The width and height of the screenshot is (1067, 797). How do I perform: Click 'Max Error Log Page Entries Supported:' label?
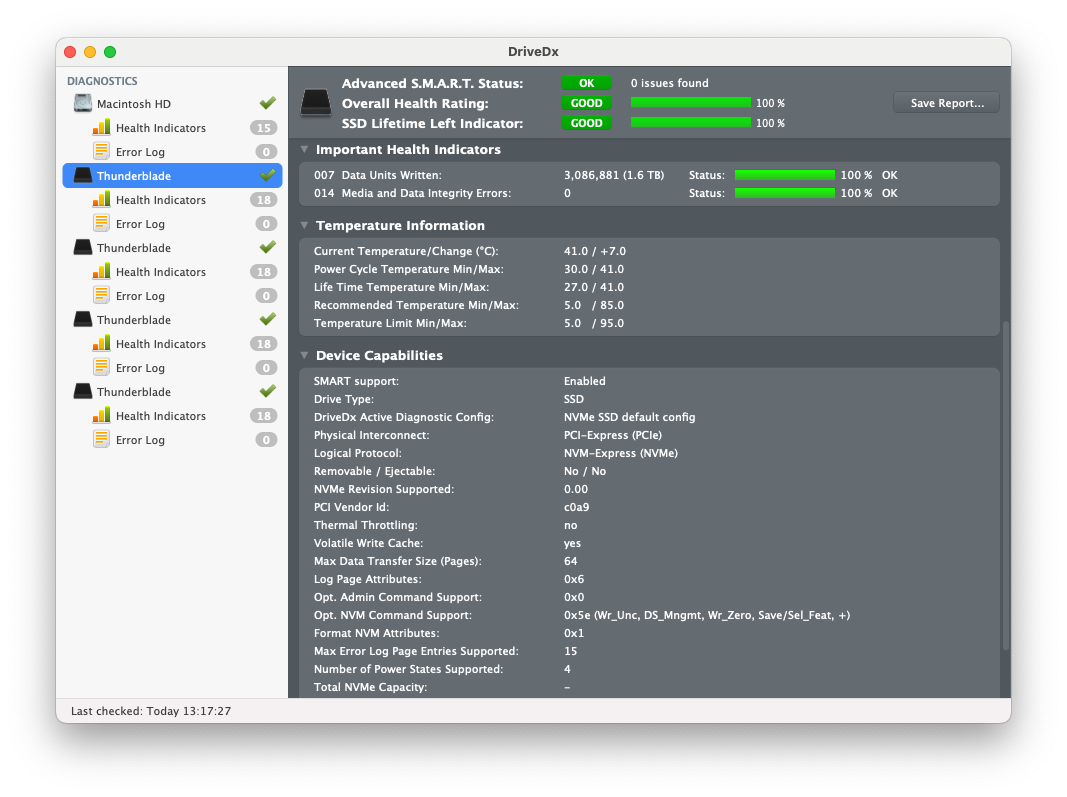(x=416, y=651)
